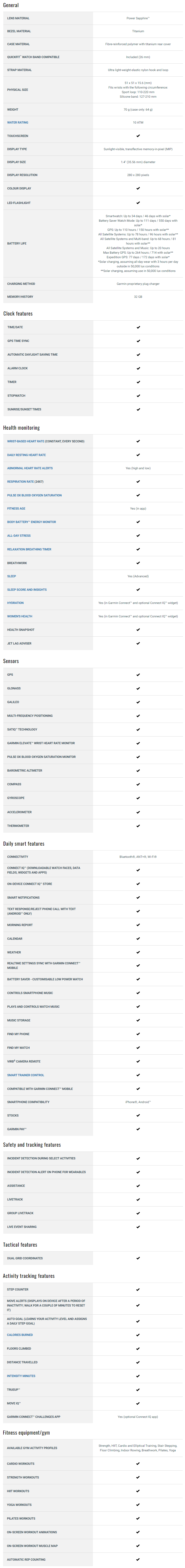Open the BODY BATTERY ENERGY MONITOR link
The width and height of the screenshot is (185, 1568).
tap(32, 522)
